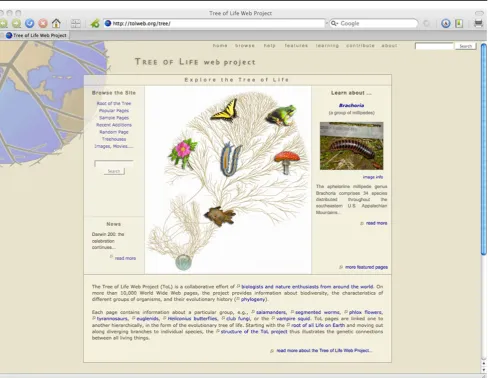Select the Tree of Life Web Project tab

[36, 35]
